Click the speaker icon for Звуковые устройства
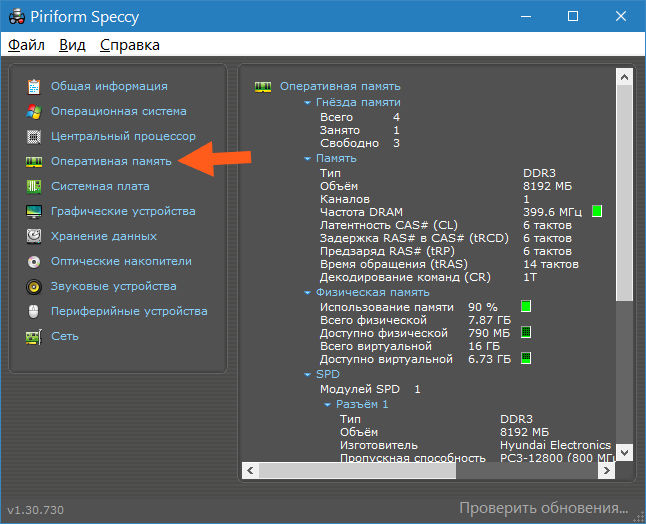The image size is (646, 524). (x=34, y=287)
